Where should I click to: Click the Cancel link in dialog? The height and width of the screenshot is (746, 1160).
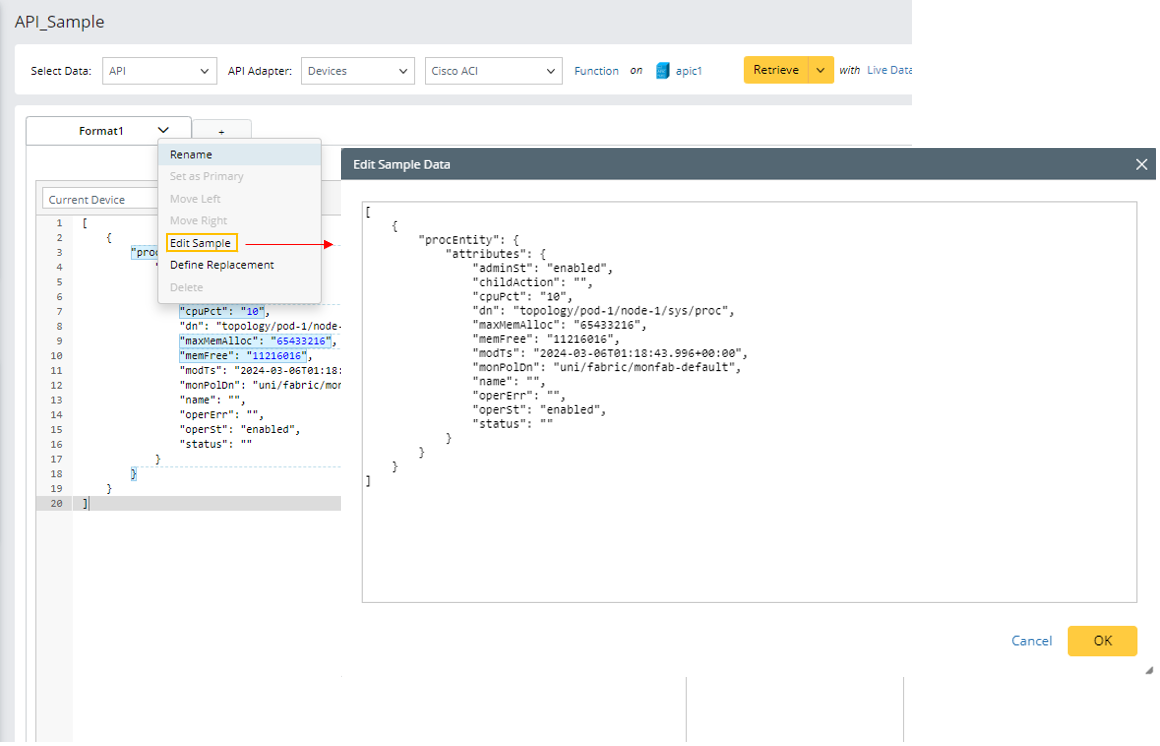pyautogui.click(x=1031, y=641)
